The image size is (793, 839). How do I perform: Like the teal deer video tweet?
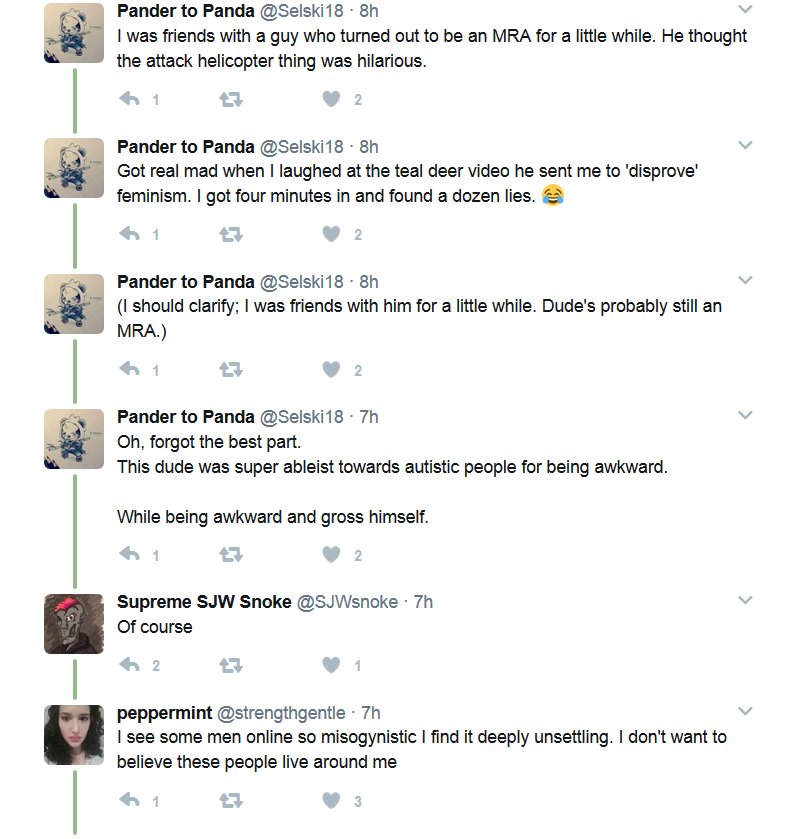331,234
